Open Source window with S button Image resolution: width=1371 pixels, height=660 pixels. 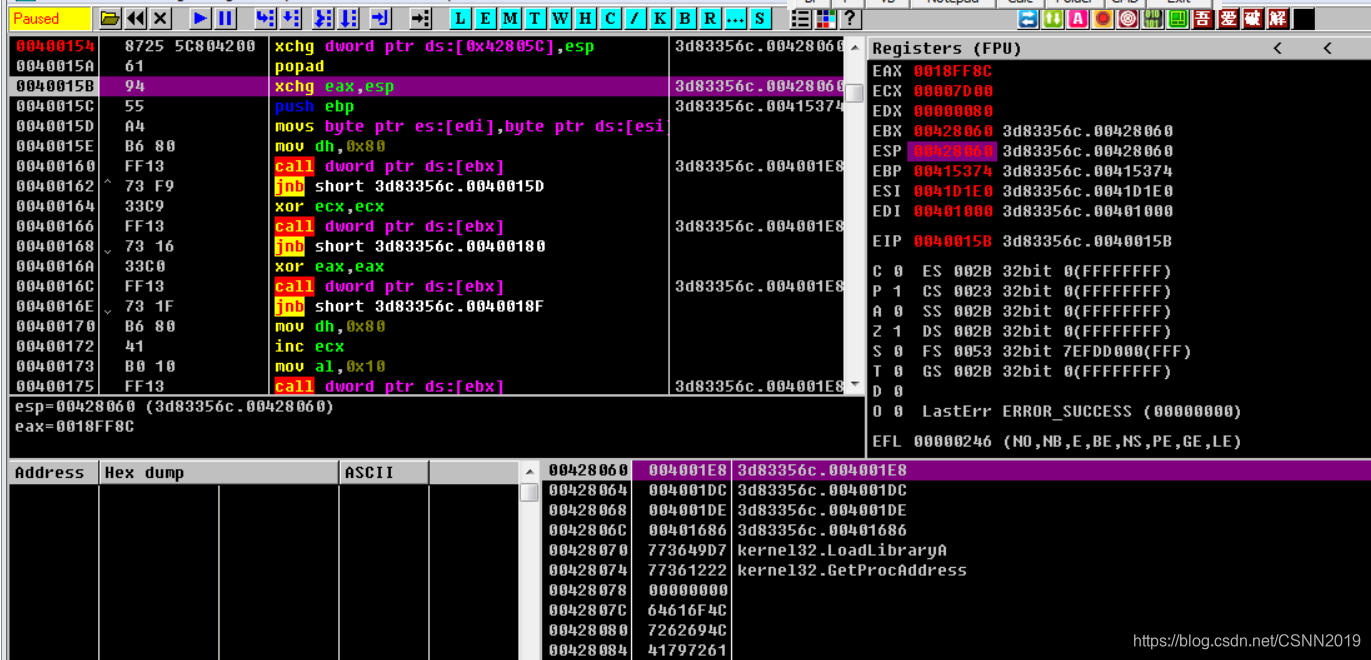pyautogui.click(x=760, y=18)
